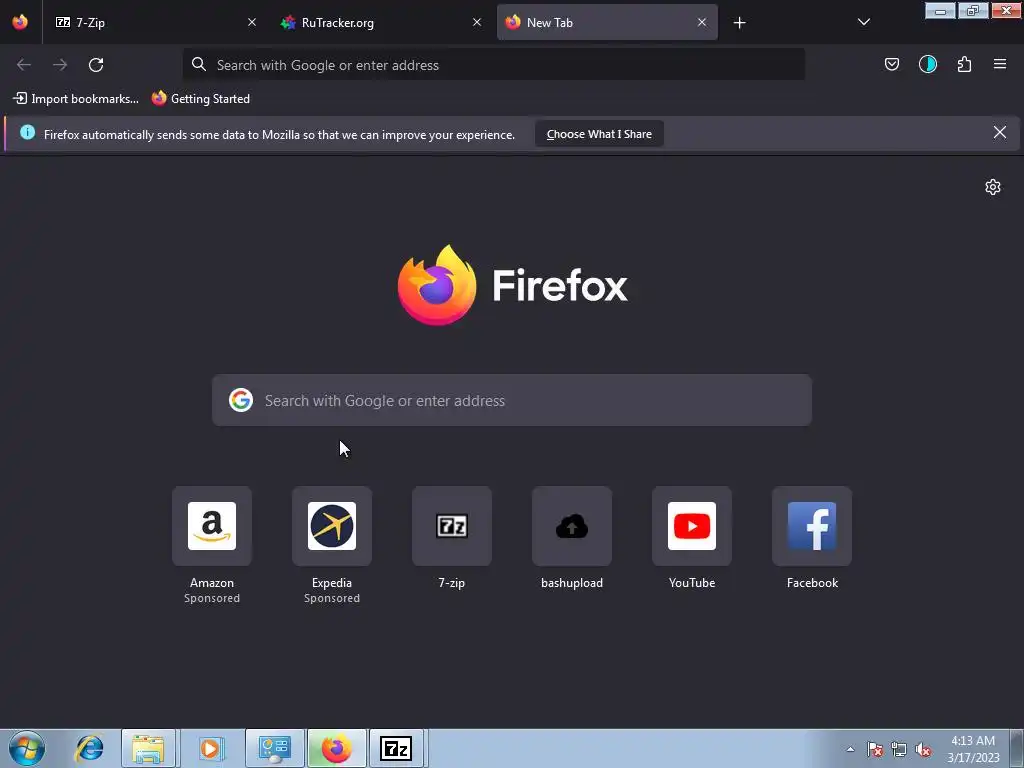Image resolution: width=1024 pixels, height=768 pixels.
Task: Close the RuTracker.org tab
Action: click(x=477, y=22)
